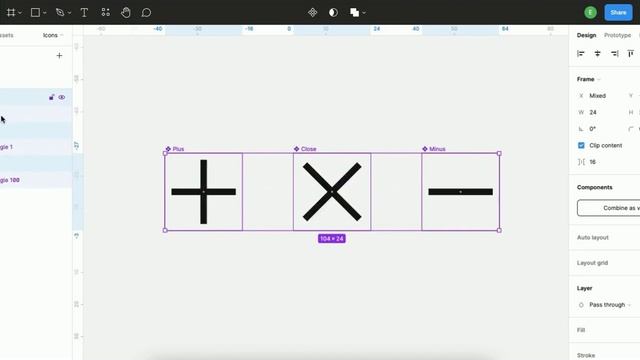640x360 pixels.
Task: Select the Close component label
Action: 308,149
